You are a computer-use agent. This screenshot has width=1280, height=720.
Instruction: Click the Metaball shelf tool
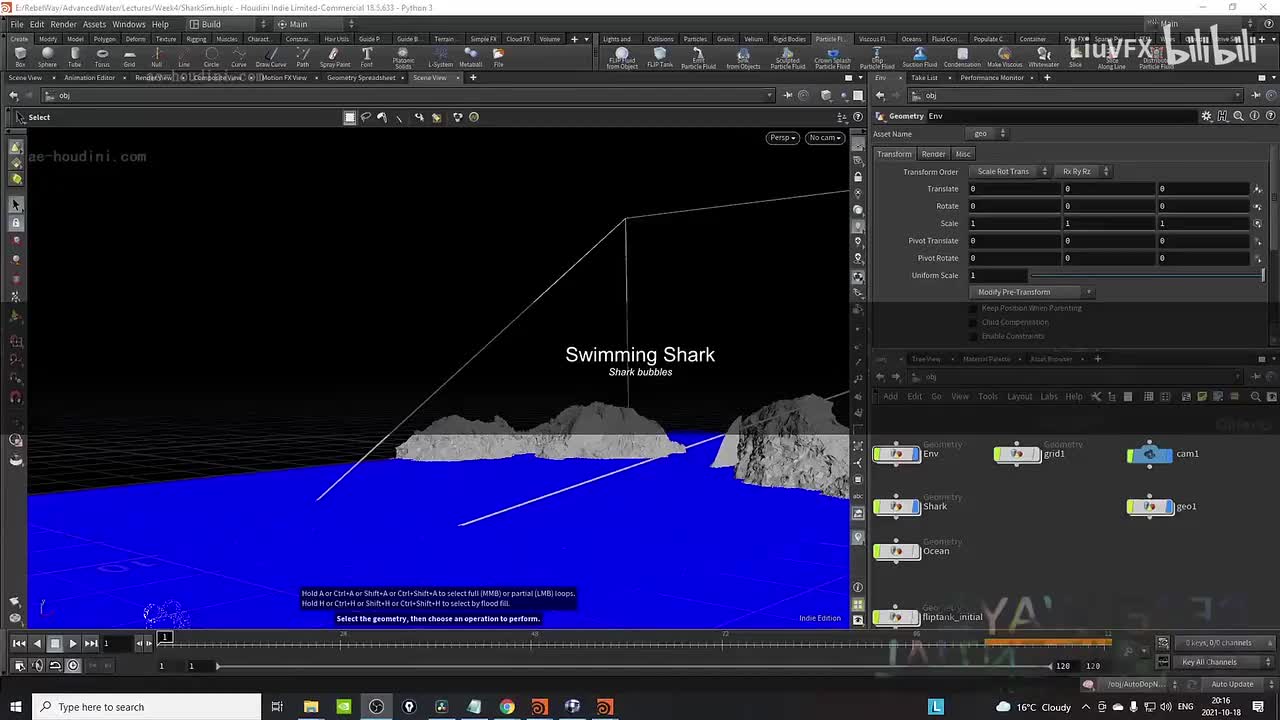(x=470, y=57)
